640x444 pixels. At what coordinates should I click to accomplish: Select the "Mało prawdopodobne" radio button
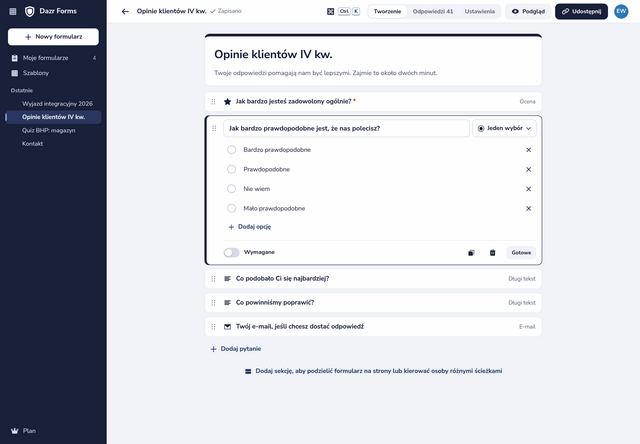pyautogui.click(x=231, y=209)
